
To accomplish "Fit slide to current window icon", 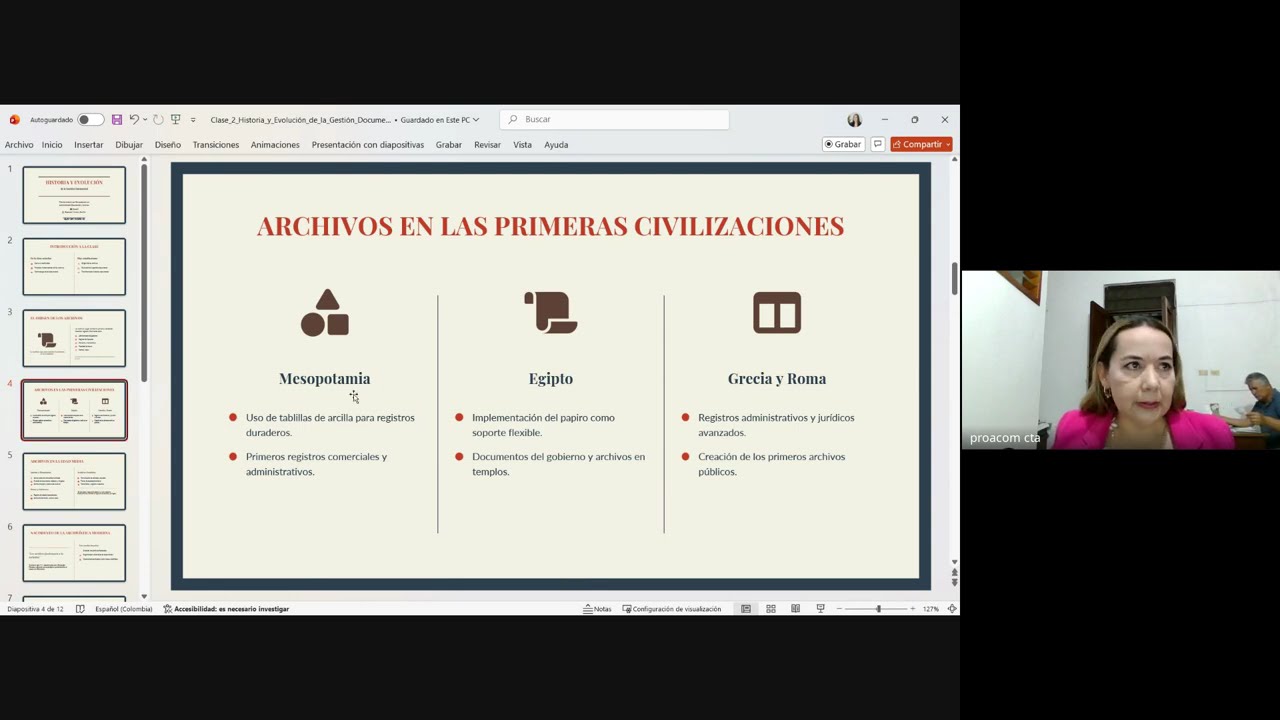I will (x=952, y=609).
